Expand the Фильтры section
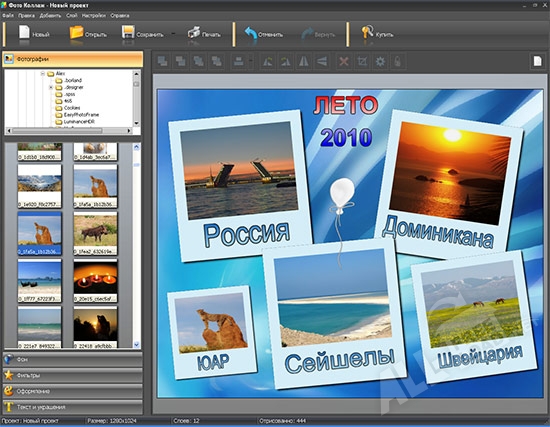This screenshot has height=427, width=550. coord(73,375)
